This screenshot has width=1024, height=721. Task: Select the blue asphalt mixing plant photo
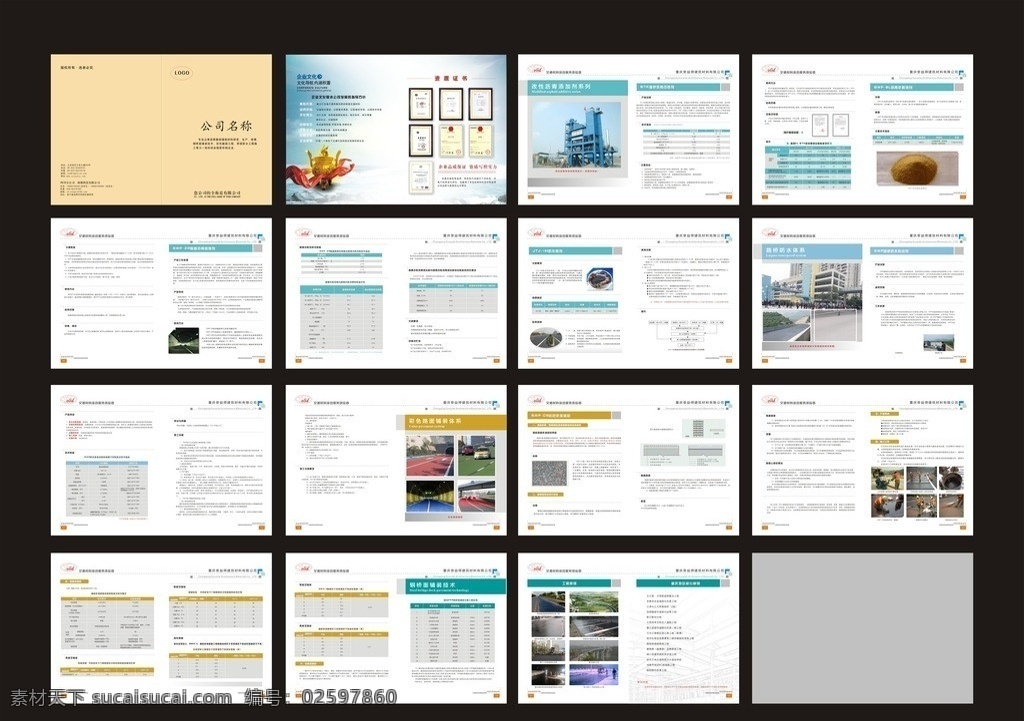[575, 136]
